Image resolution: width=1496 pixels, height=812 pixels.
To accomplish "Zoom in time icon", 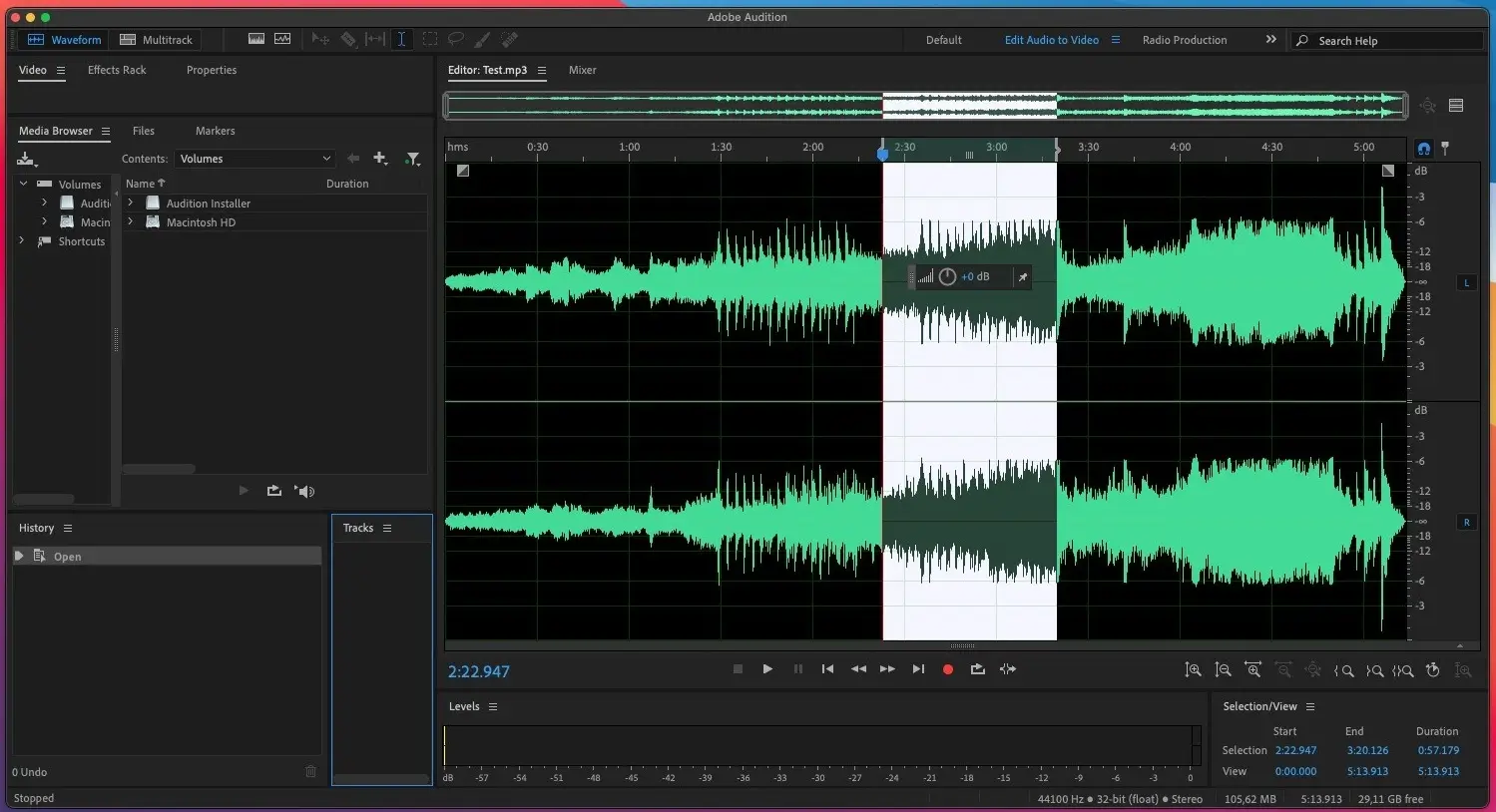I will click(x=1252, y=670).
